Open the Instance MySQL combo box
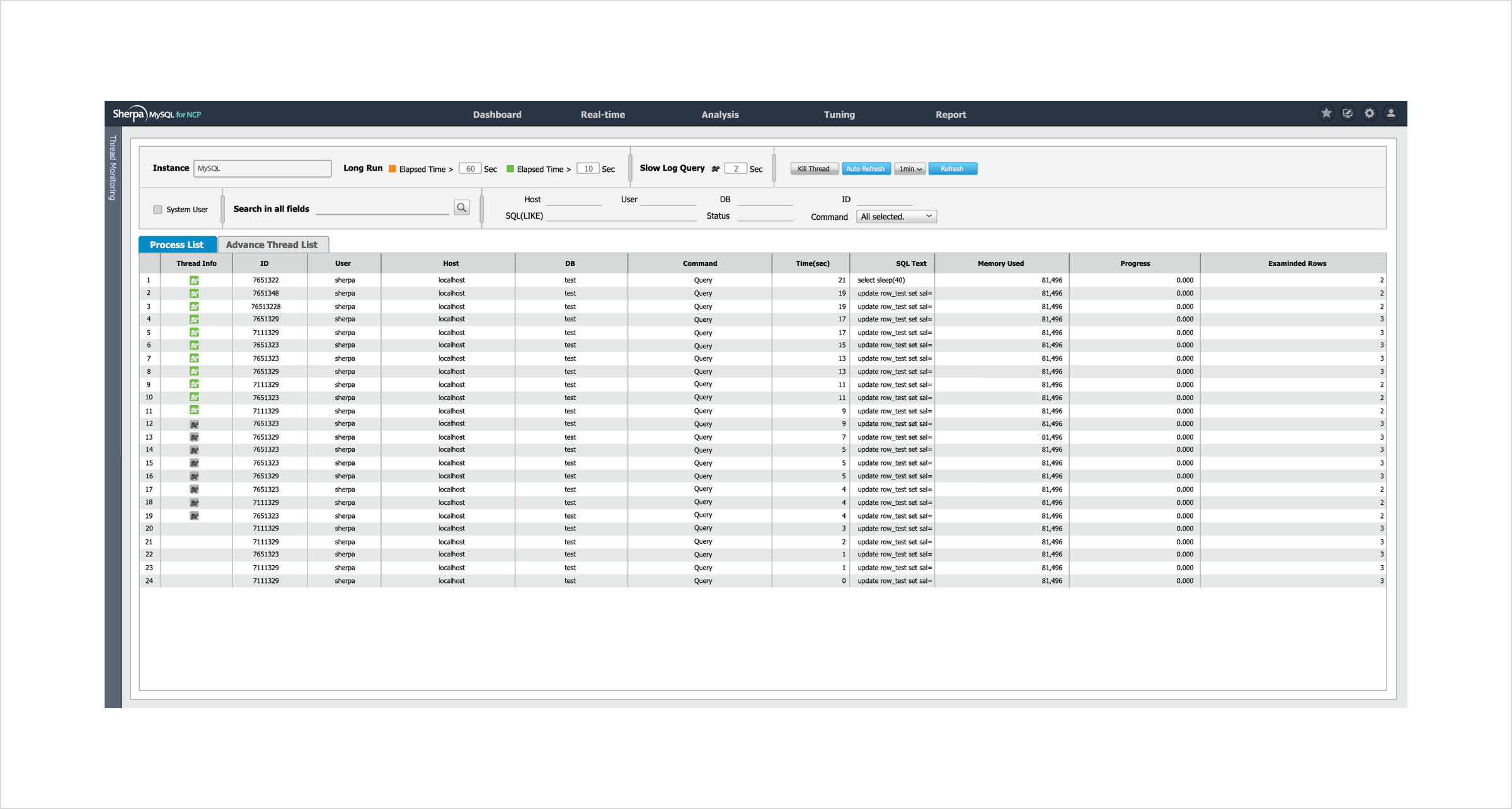The height and width of the screenshot is (809, 1512). click(262, 168)
